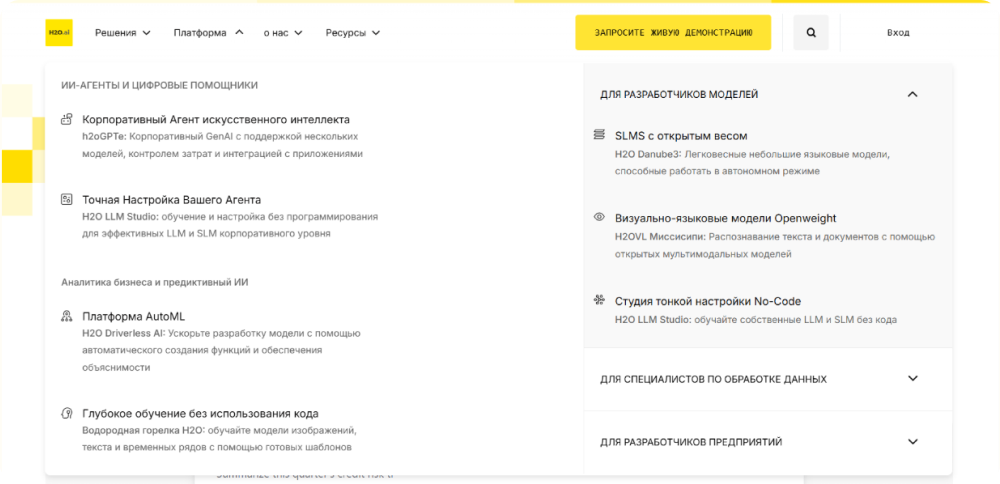Click the H2O Driverless AI description text

pyautogui.click(x=221, y=350)
